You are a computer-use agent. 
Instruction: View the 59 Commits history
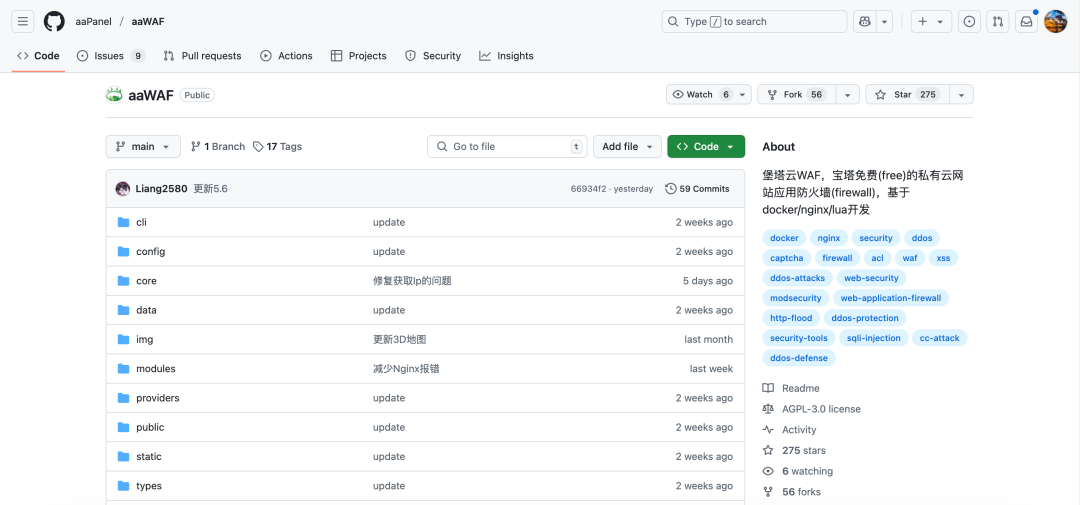pos(697,189)
